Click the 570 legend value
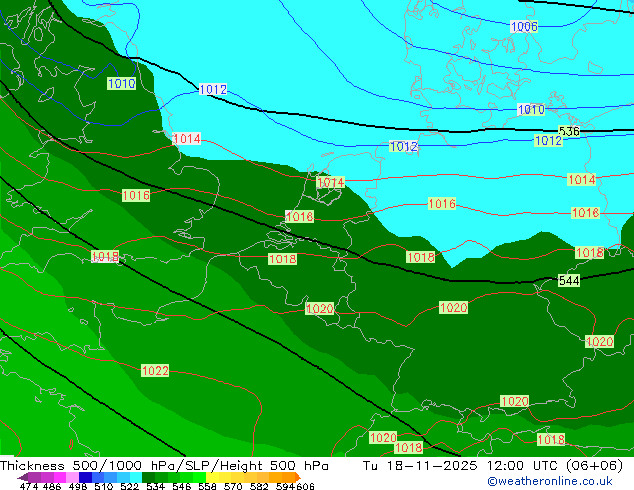This screenshot has height=490, width=634. tap(233, 486)
